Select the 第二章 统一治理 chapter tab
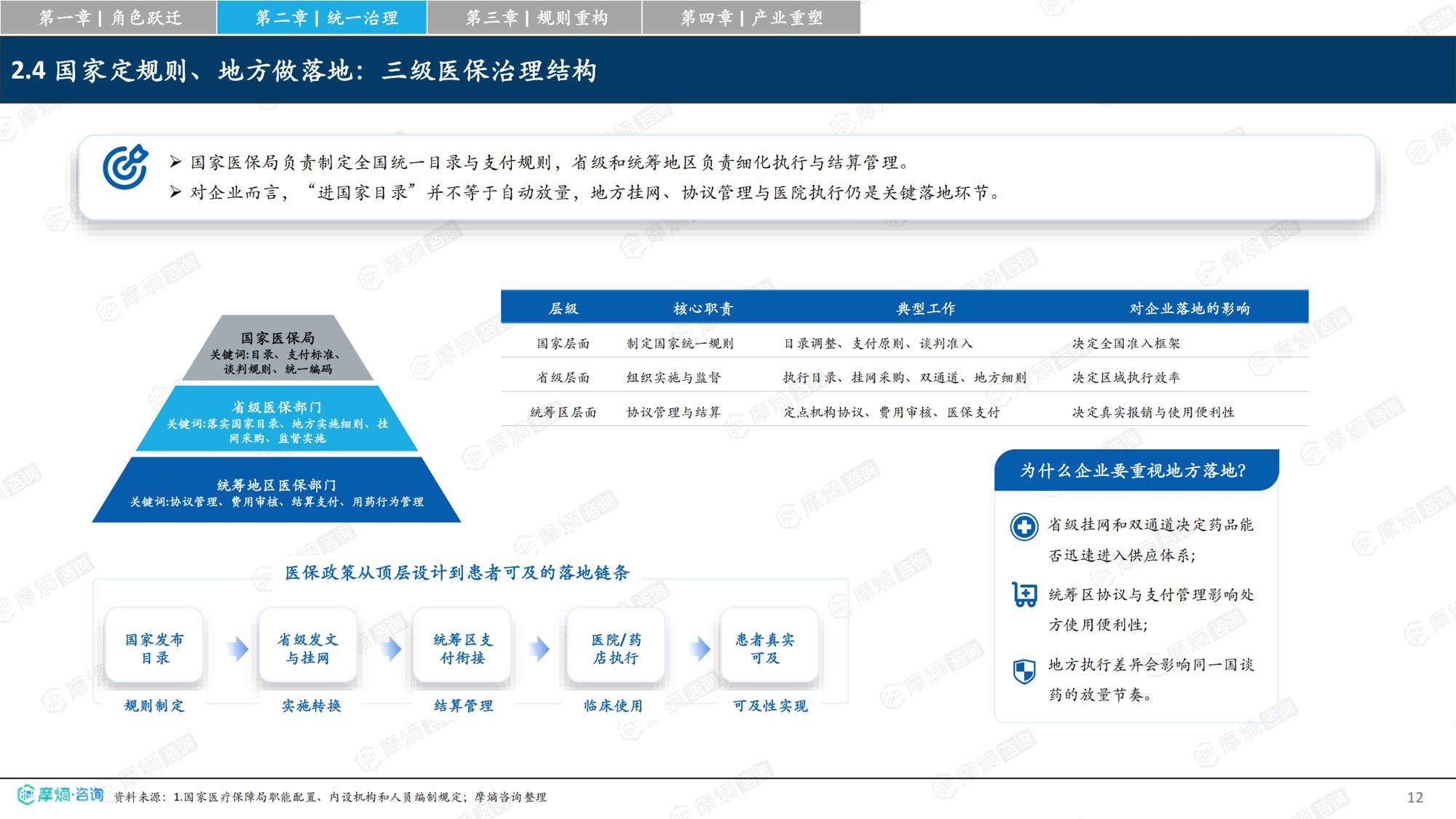Image resolution: width=1456 pixels, height=819 pixels. tap(322, 17)
